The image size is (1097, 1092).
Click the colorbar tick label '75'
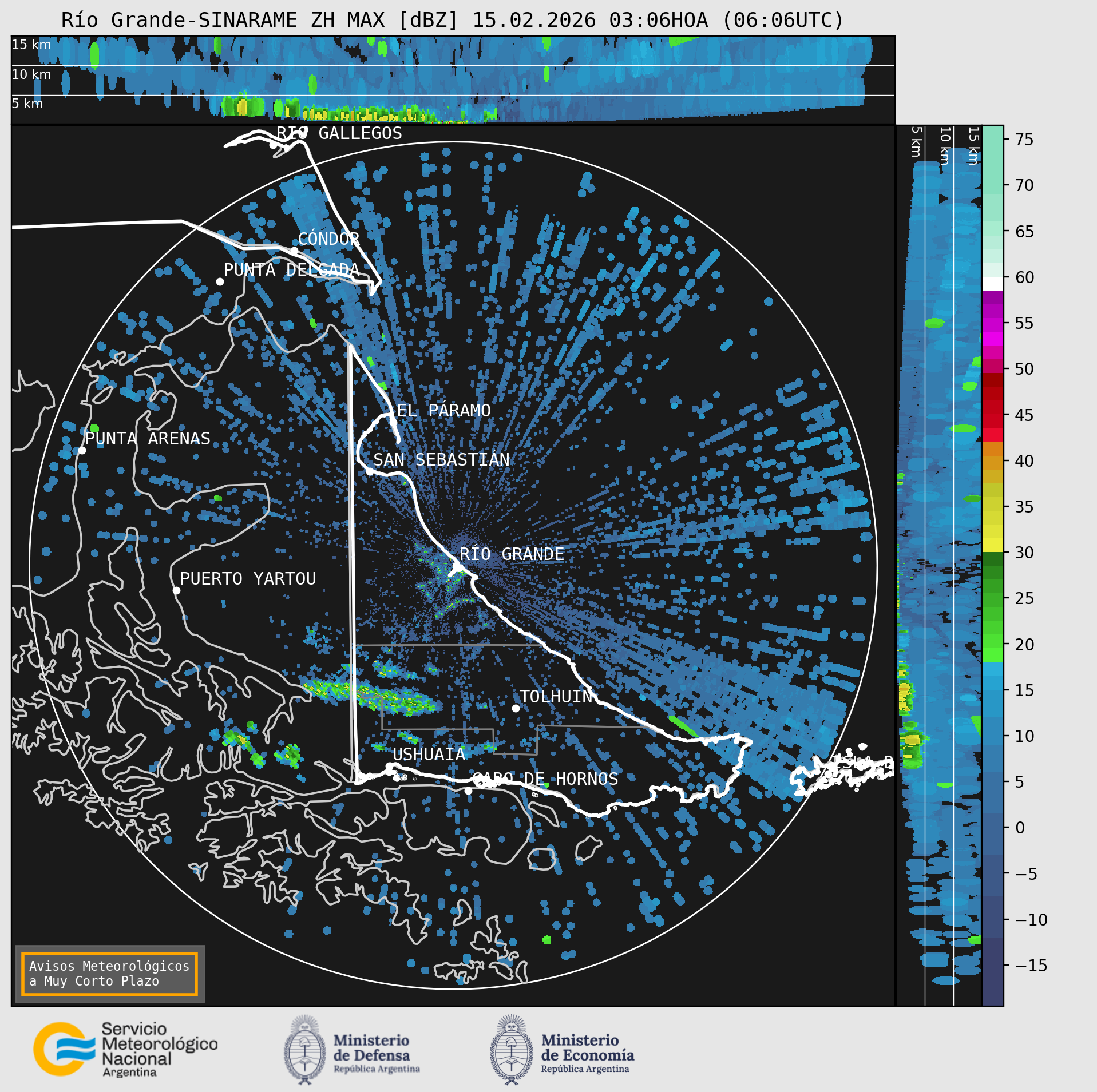point(1024,140)
